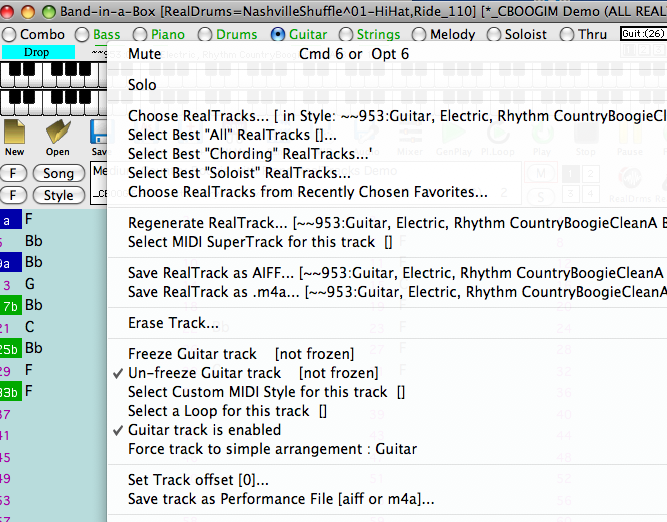The image size is (667, 522).
Task: Click the F chord cell at bar 29
Action: (29, 370)
